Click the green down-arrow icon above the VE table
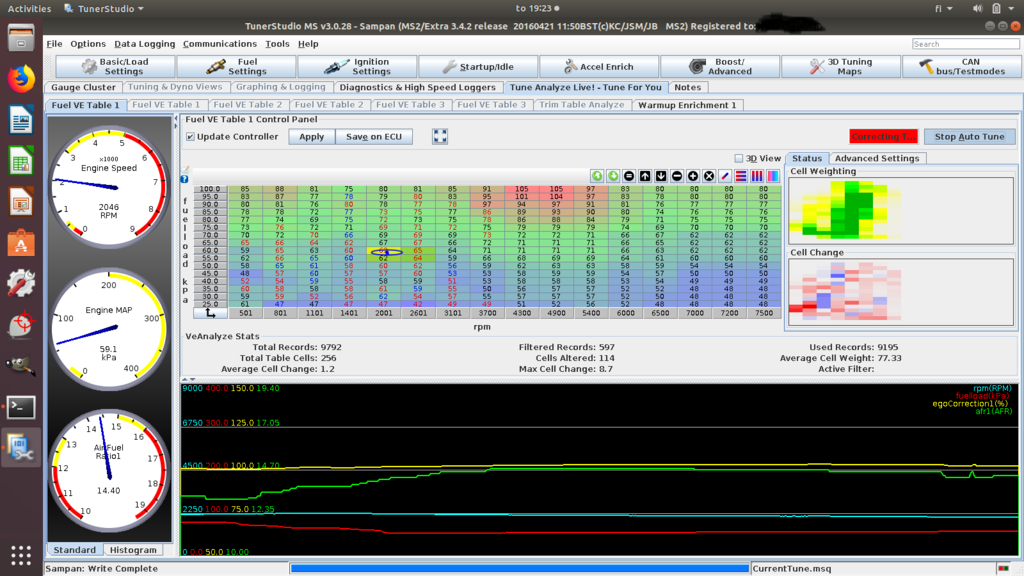This screenshot has height=576, width=1024. [x=613, y=176]
